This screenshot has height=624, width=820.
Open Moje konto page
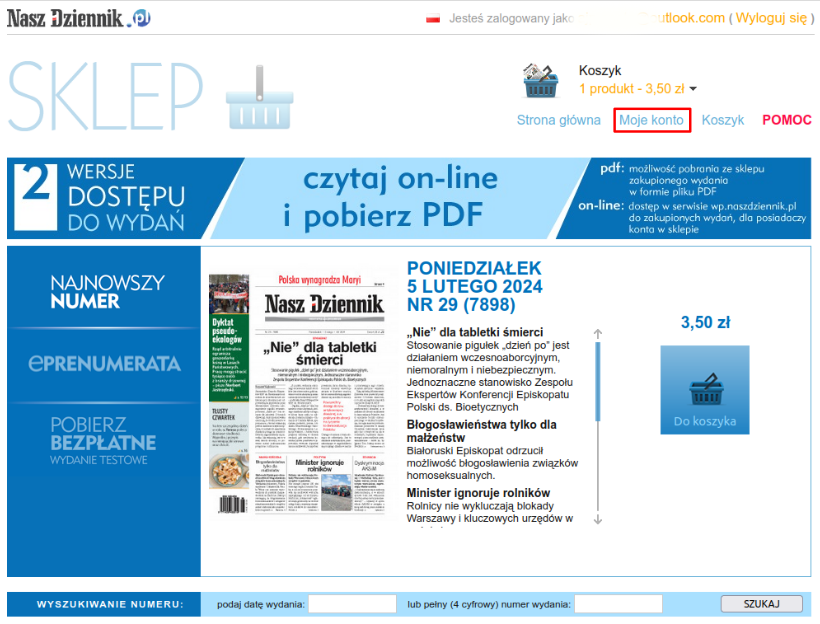coord(652,120)
